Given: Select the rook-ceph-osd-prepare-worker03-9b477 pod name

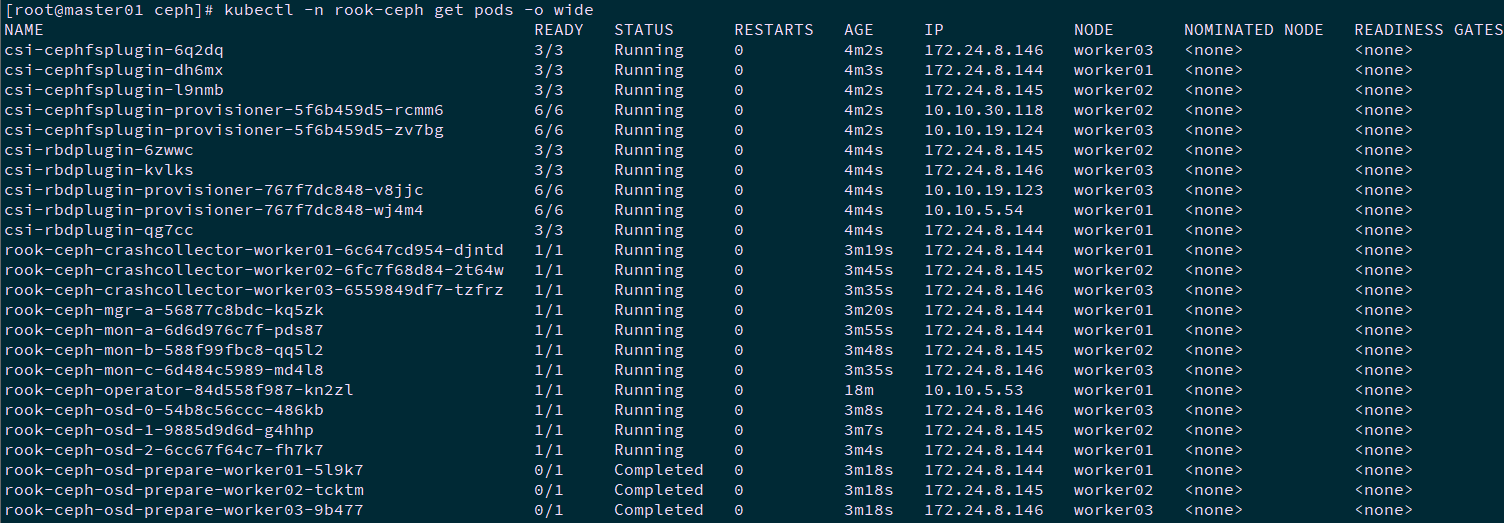Looking at the screenshot, I should (183, 510).
